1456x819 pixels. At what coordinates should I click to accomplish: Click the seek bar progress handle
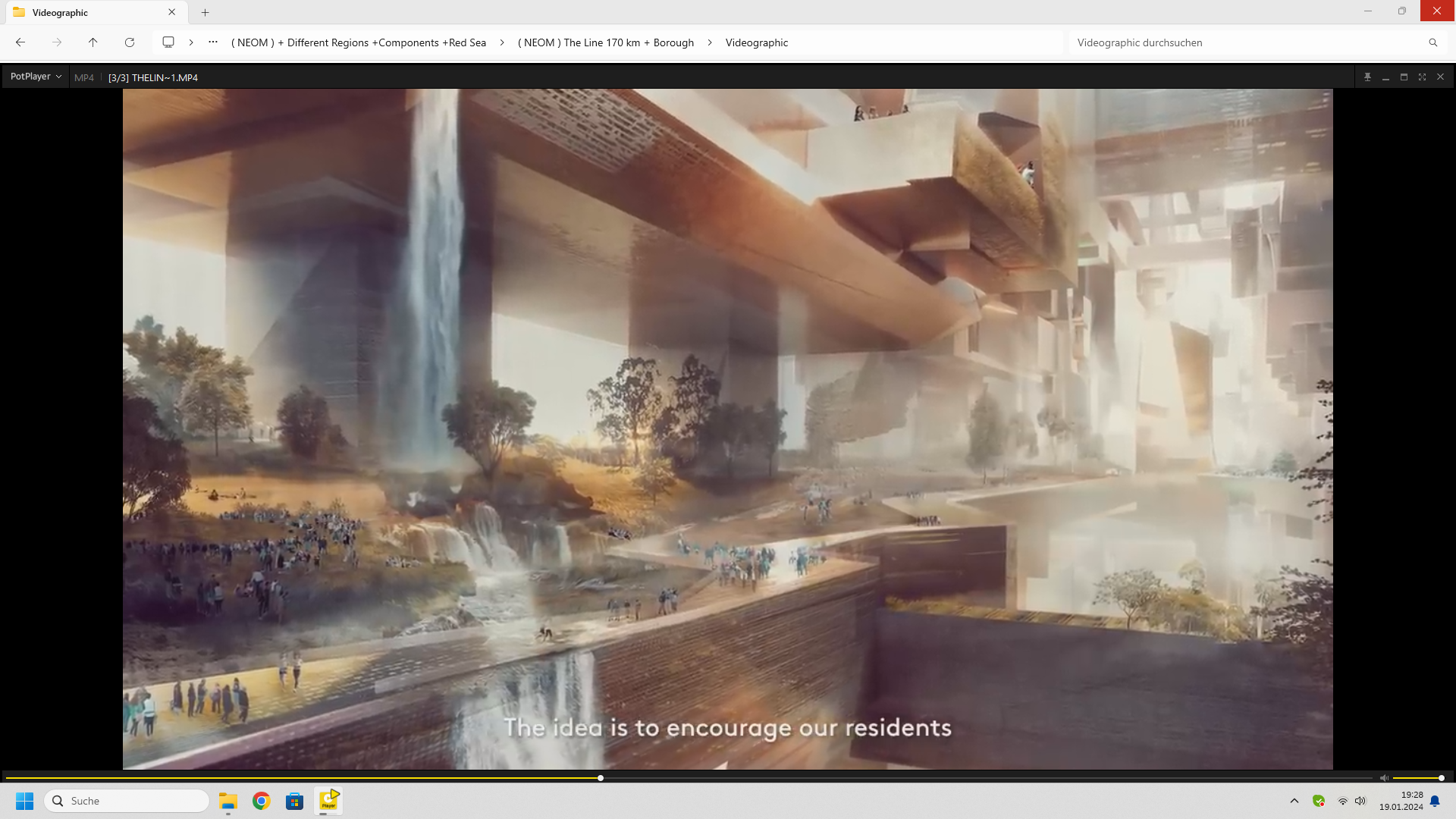[600, 778]
